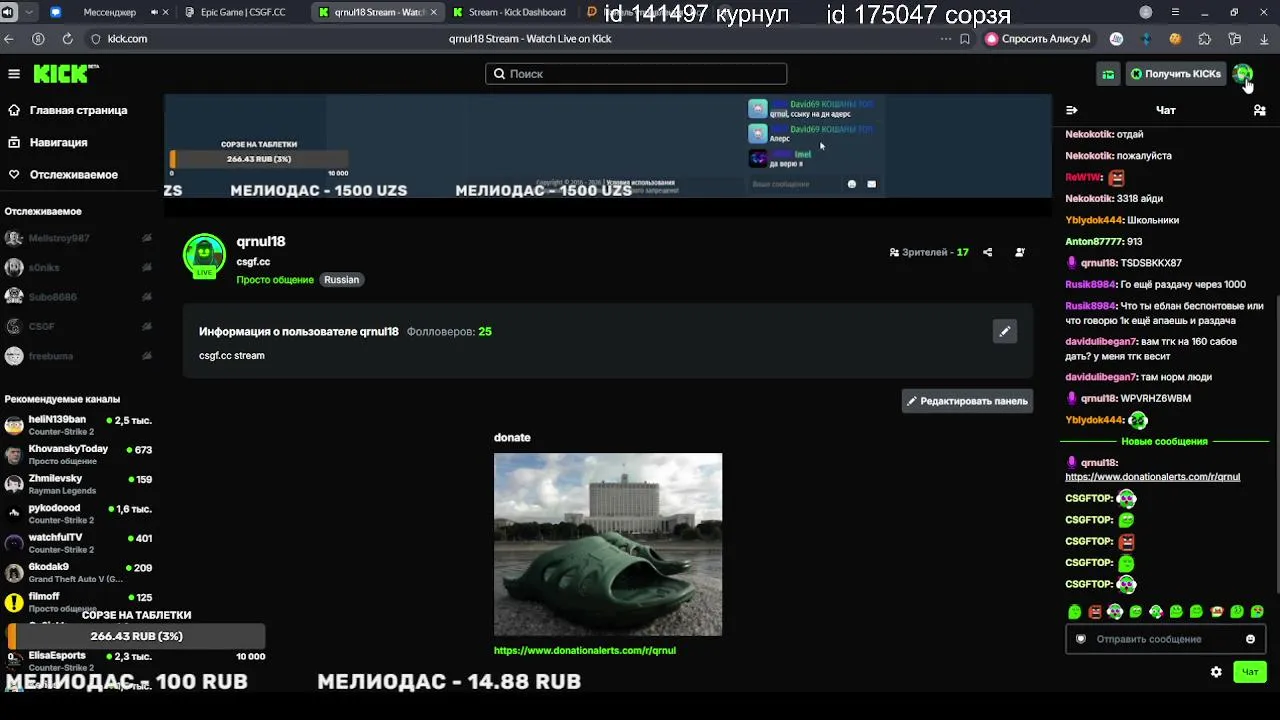The image size is (1280, 720).
Task: Click the green Чат send button
Action: pyautogui.click(x=1250, y=672)
